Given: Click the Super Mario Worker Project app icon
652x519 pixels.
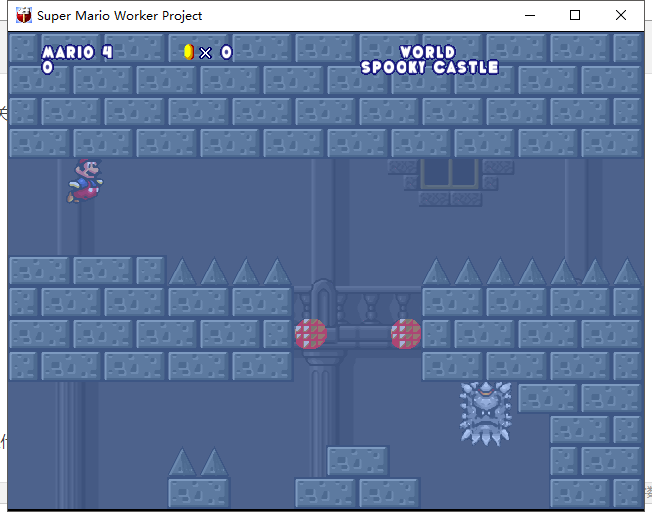Looking at the screenshot, I should point(24,16).
